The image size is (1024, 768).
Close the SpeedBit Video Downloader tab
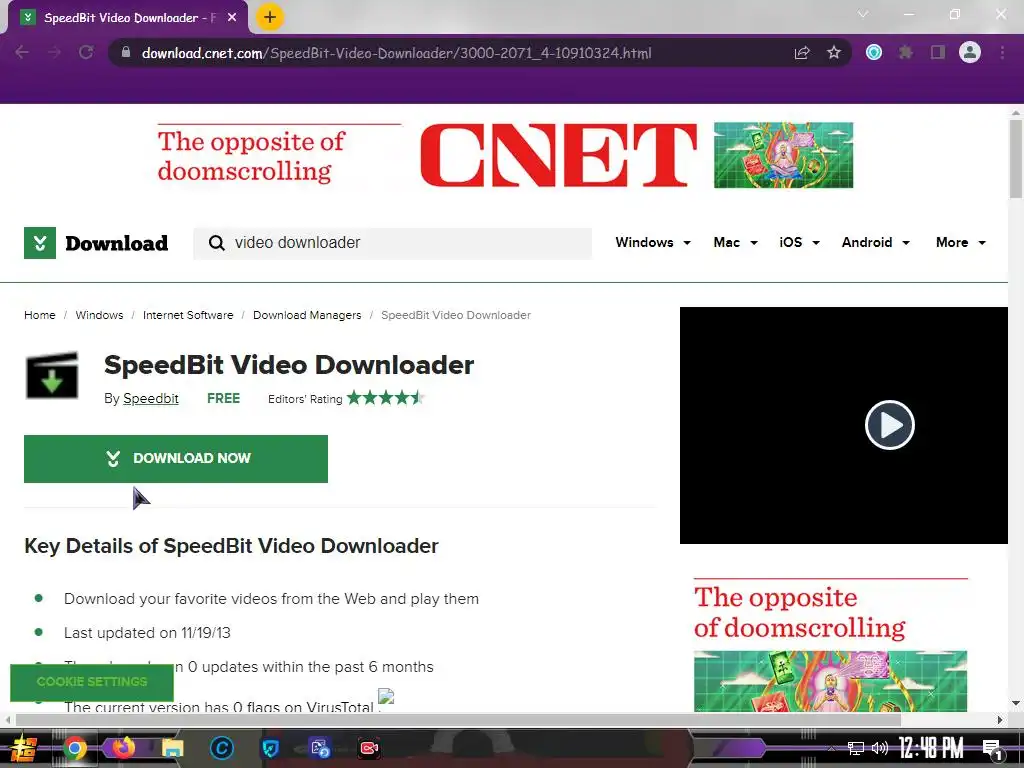pyautogui.click(x=232, y=18)
